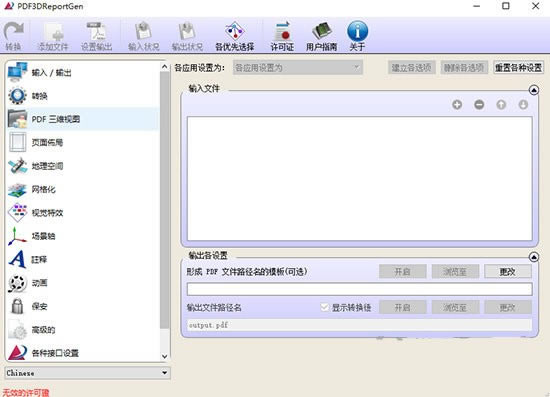Select 输入 / 输出 in the sidebar
This screenshot has width=550, height=397.
pos(83,73)
